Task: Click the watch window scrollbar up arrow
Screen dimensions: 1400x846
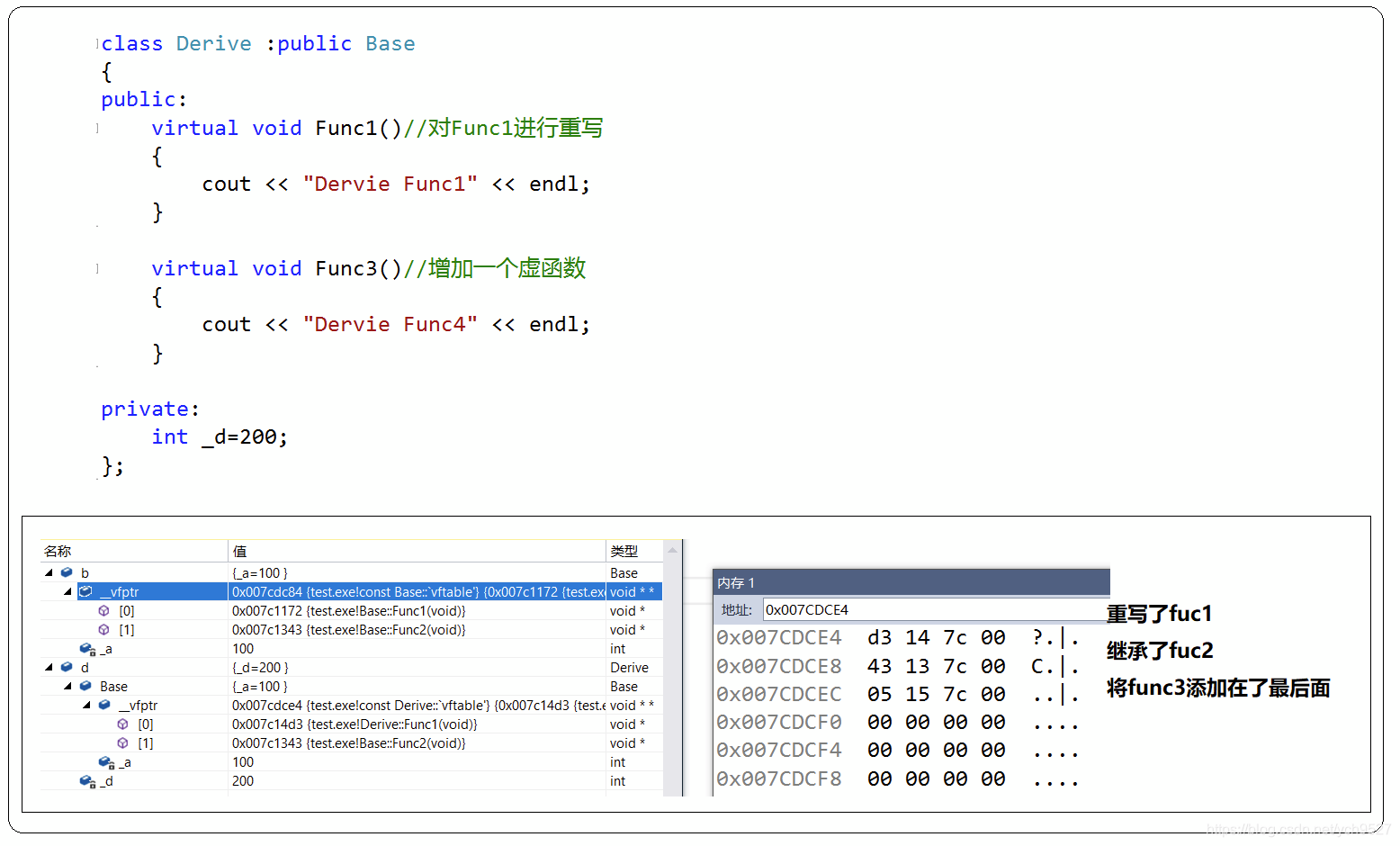Action: point(672,550)
